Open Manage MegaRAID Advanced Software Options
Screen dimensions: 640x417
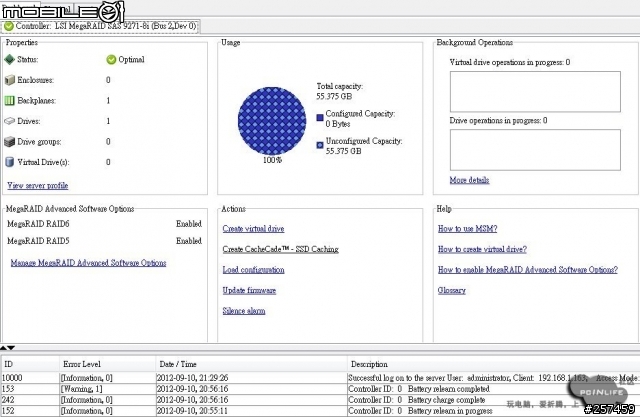click(89, 263)
